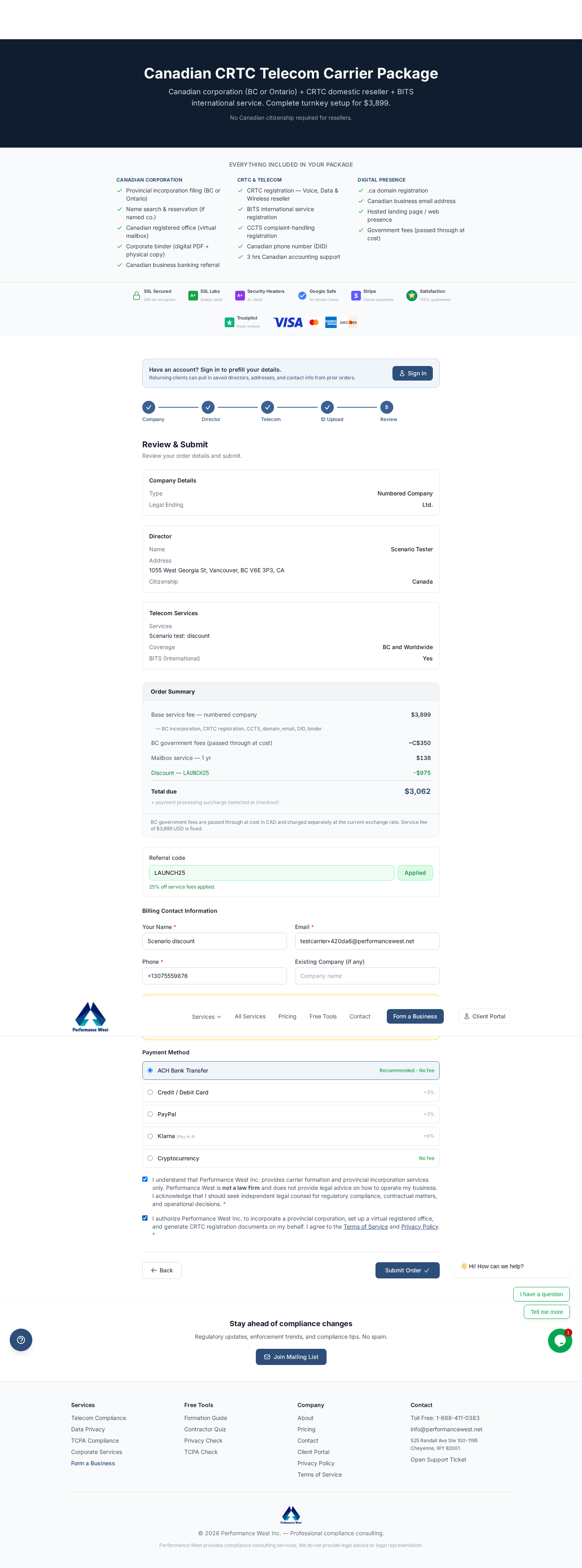Image resolution: width=582 pixels, height=1568 pixels.
Task: Toggle the incorporation authorization checkbox
Action: tap(145, 1218)
